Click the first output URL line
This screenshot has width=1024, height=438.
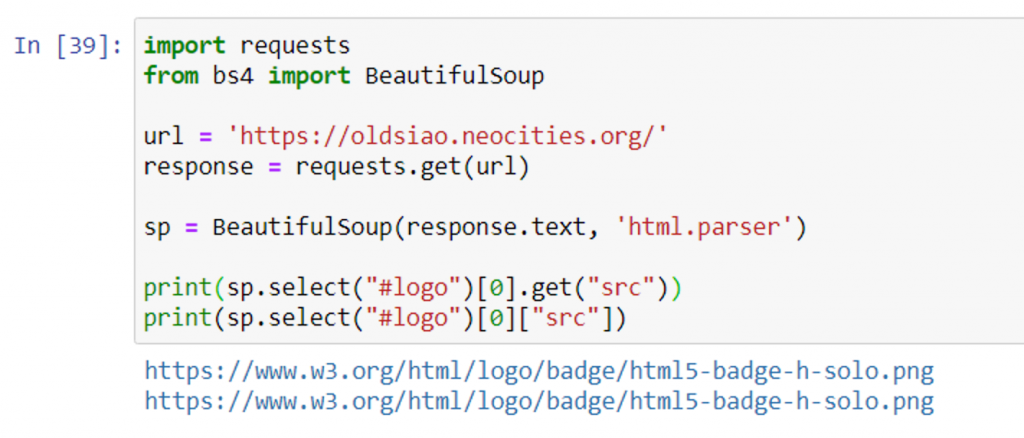click(539, 372)
